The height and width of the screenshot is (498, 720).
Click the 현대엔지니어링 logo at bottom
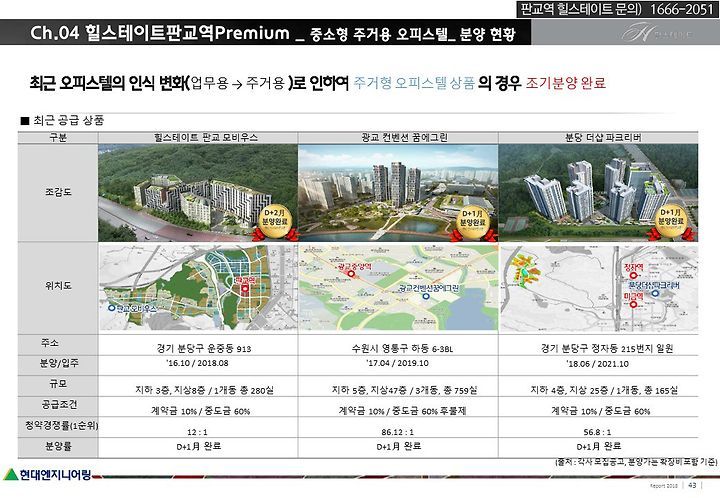point(47,474)
